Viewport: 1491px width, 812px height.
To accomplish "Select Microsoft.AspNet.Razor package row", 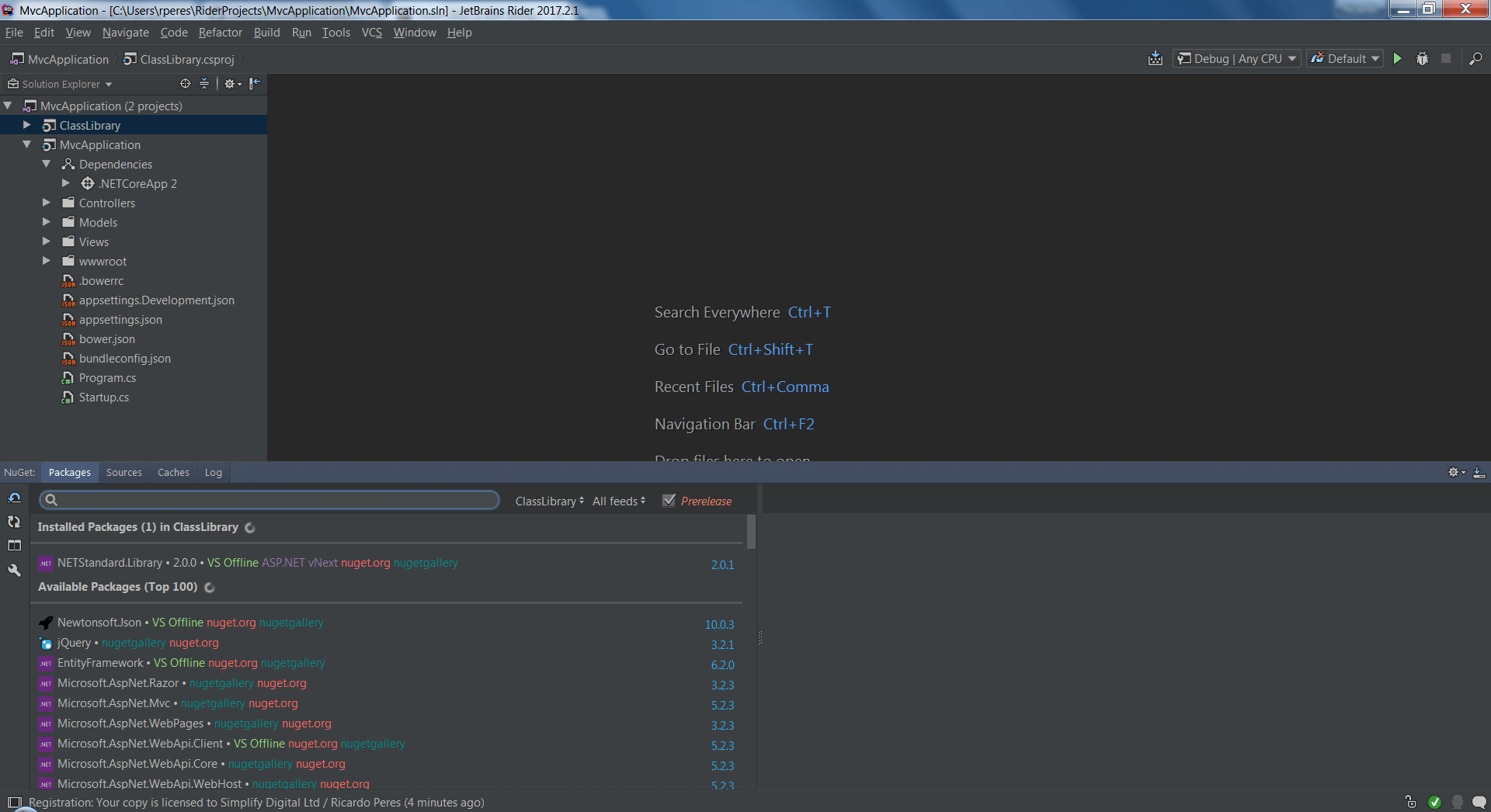I will 386,683.
